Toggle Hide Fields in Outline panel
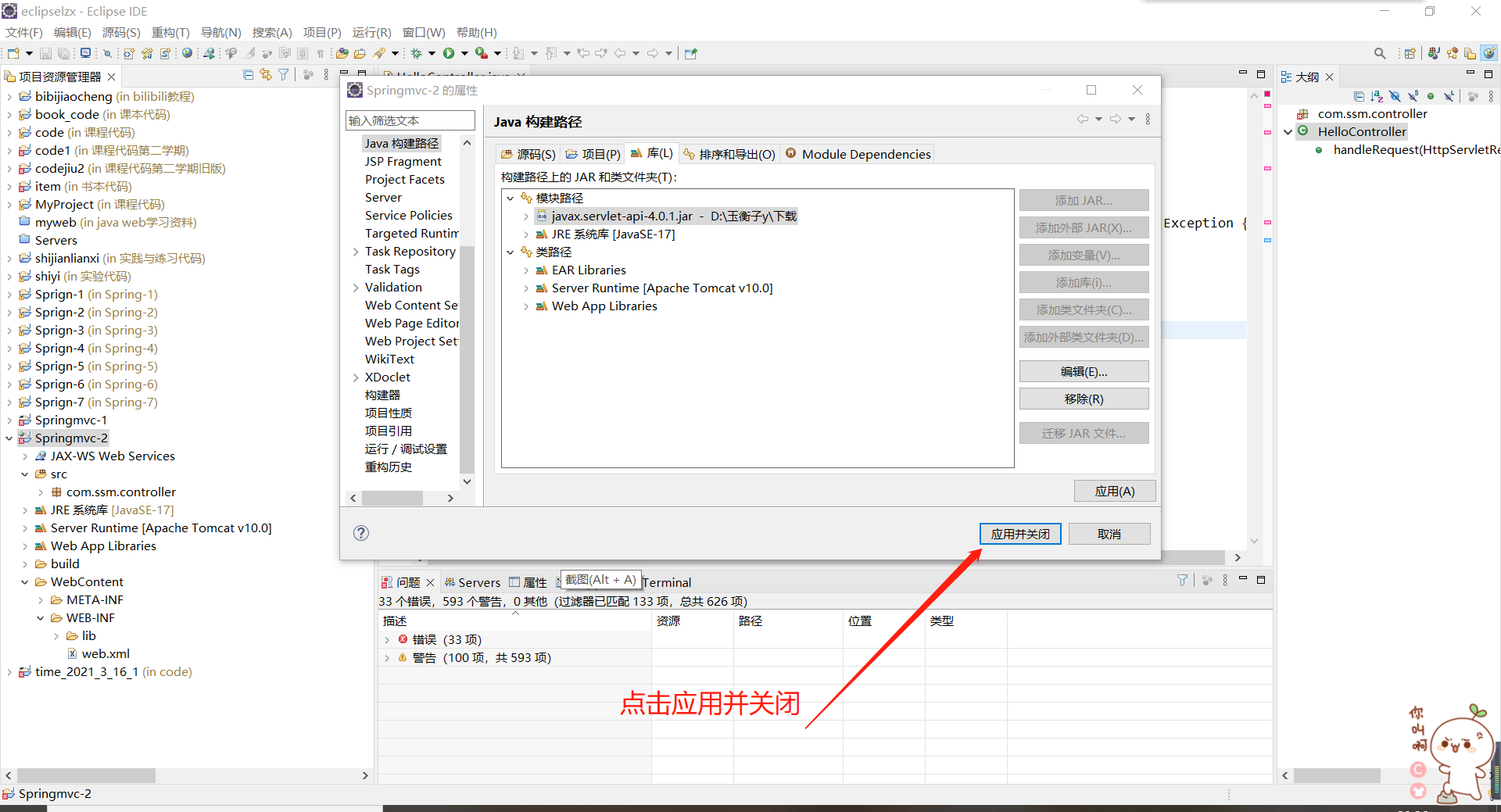The width and height of the screenshot is (1501, 812). [1395, 97]
